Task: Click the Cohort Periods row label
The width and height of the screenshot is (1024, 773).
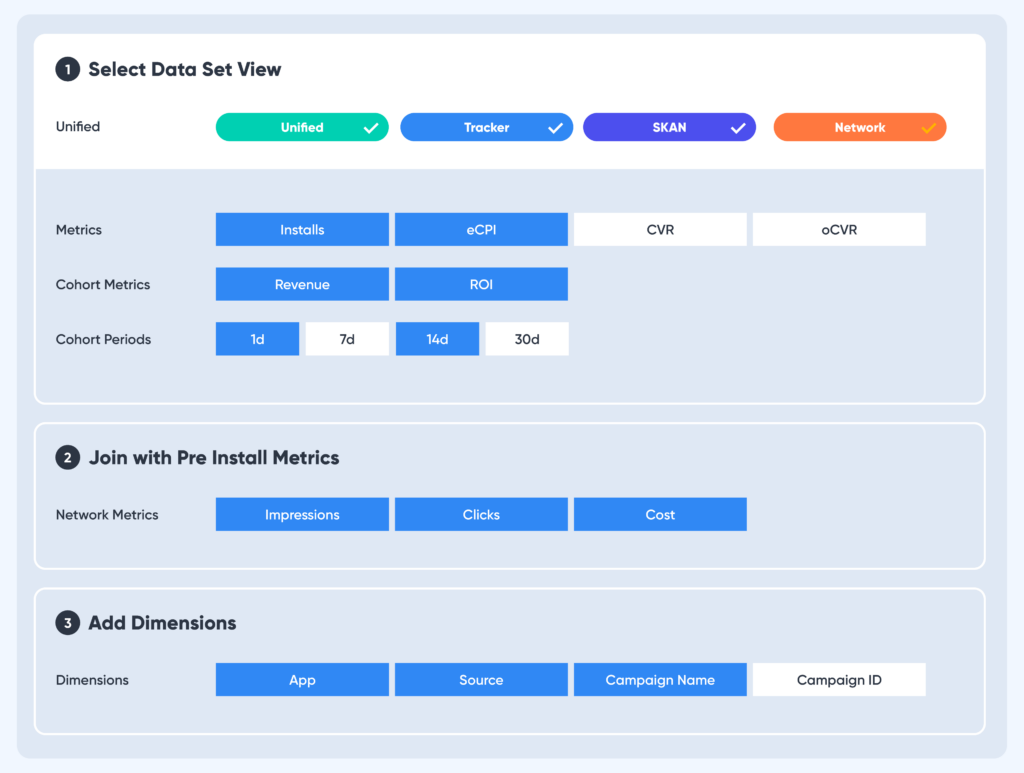Action: (103, 339)
